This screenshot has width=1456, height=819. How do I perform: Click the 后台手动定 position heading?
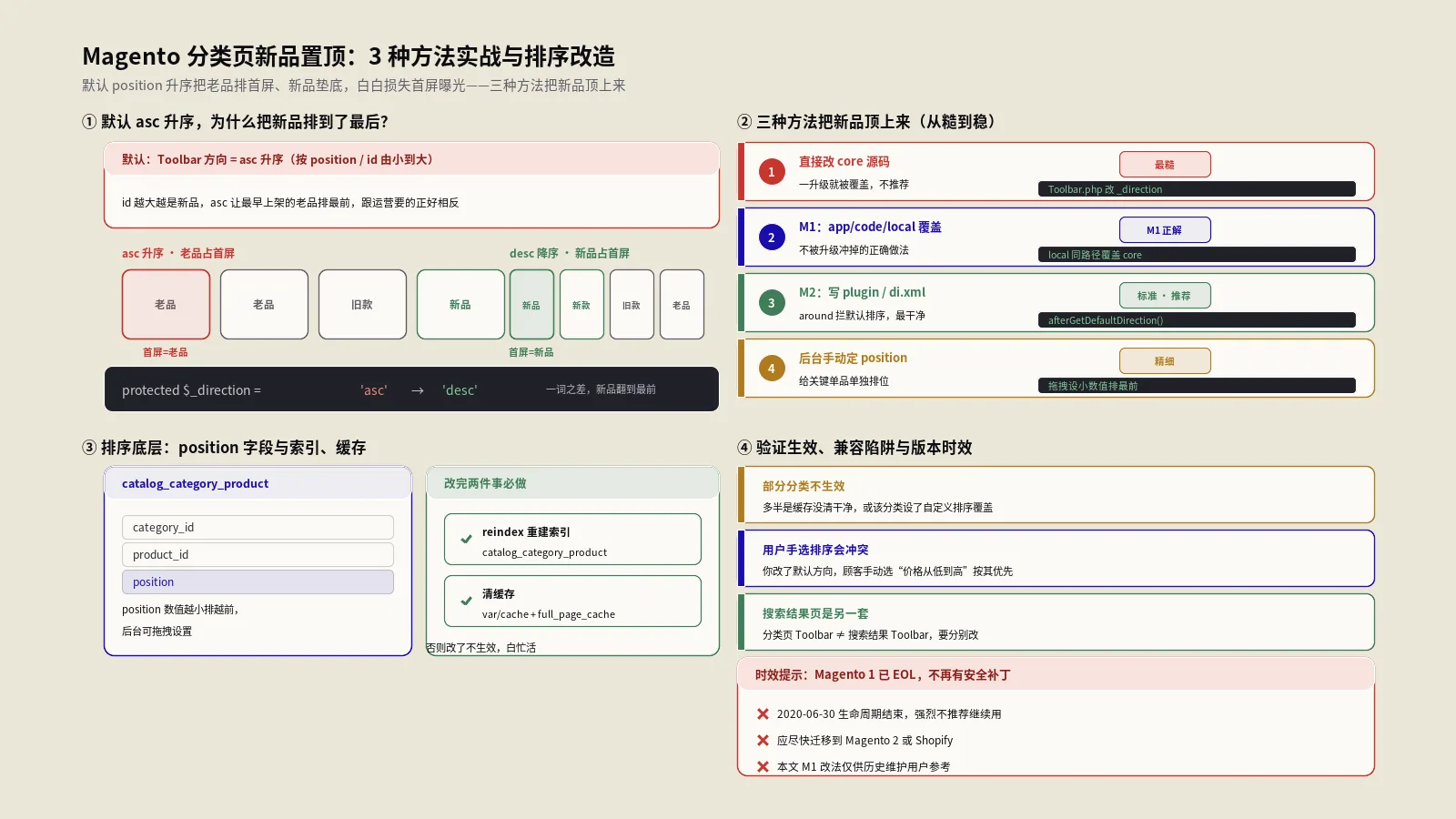click(x=853, y=358)
